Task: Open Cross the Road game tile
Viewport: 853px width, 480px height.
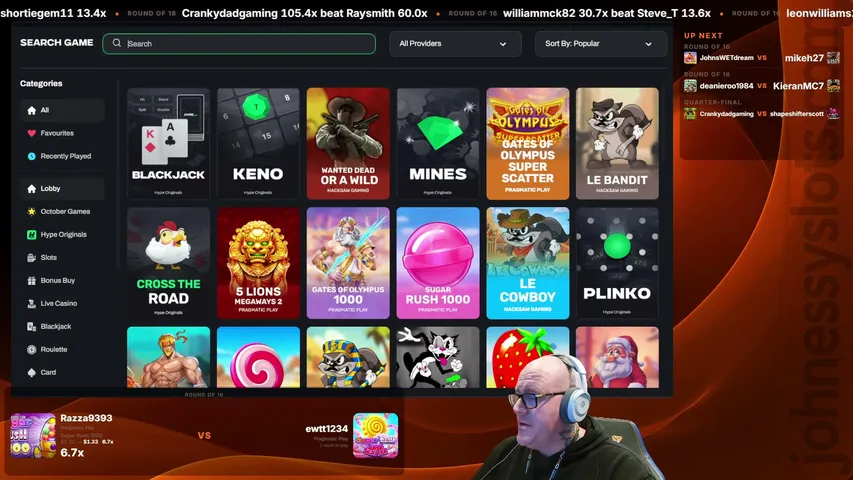Action: coord(168,263)
